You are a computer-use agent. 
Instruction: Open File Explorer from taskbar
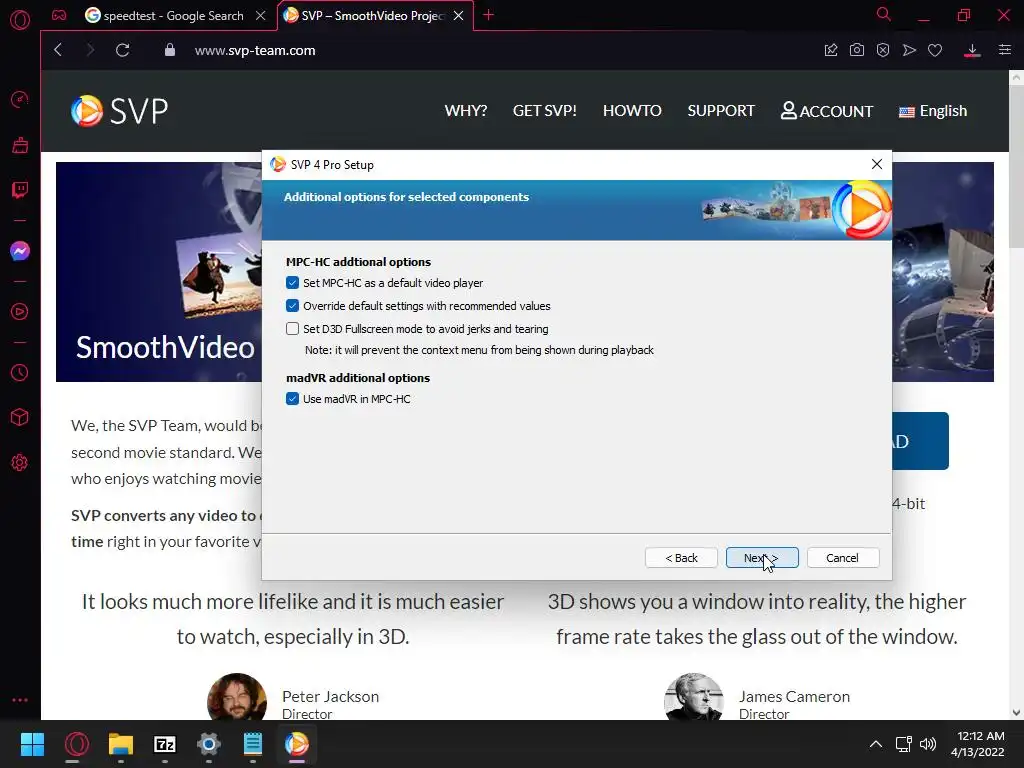121,744
